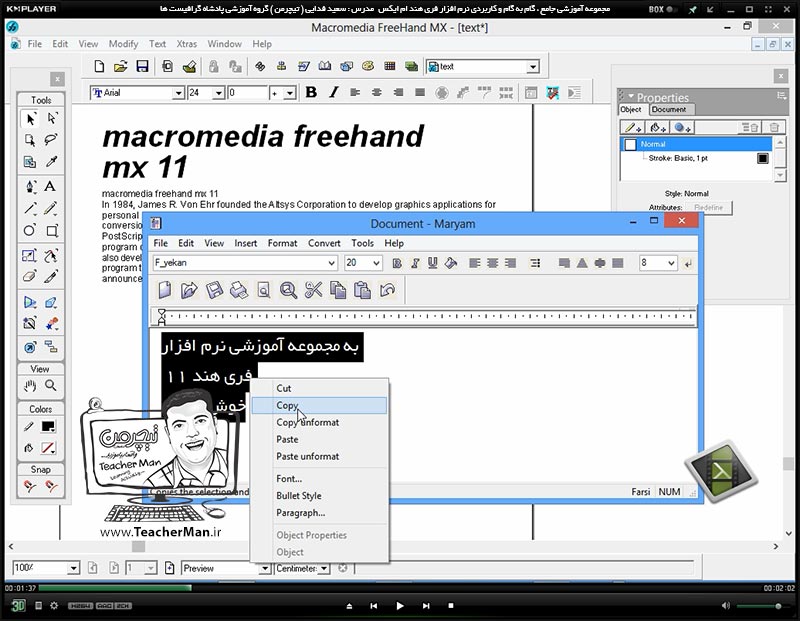800x621 pixels.
Task: Open Convert menu in Maryam
Action: click(x=324, y=243)
